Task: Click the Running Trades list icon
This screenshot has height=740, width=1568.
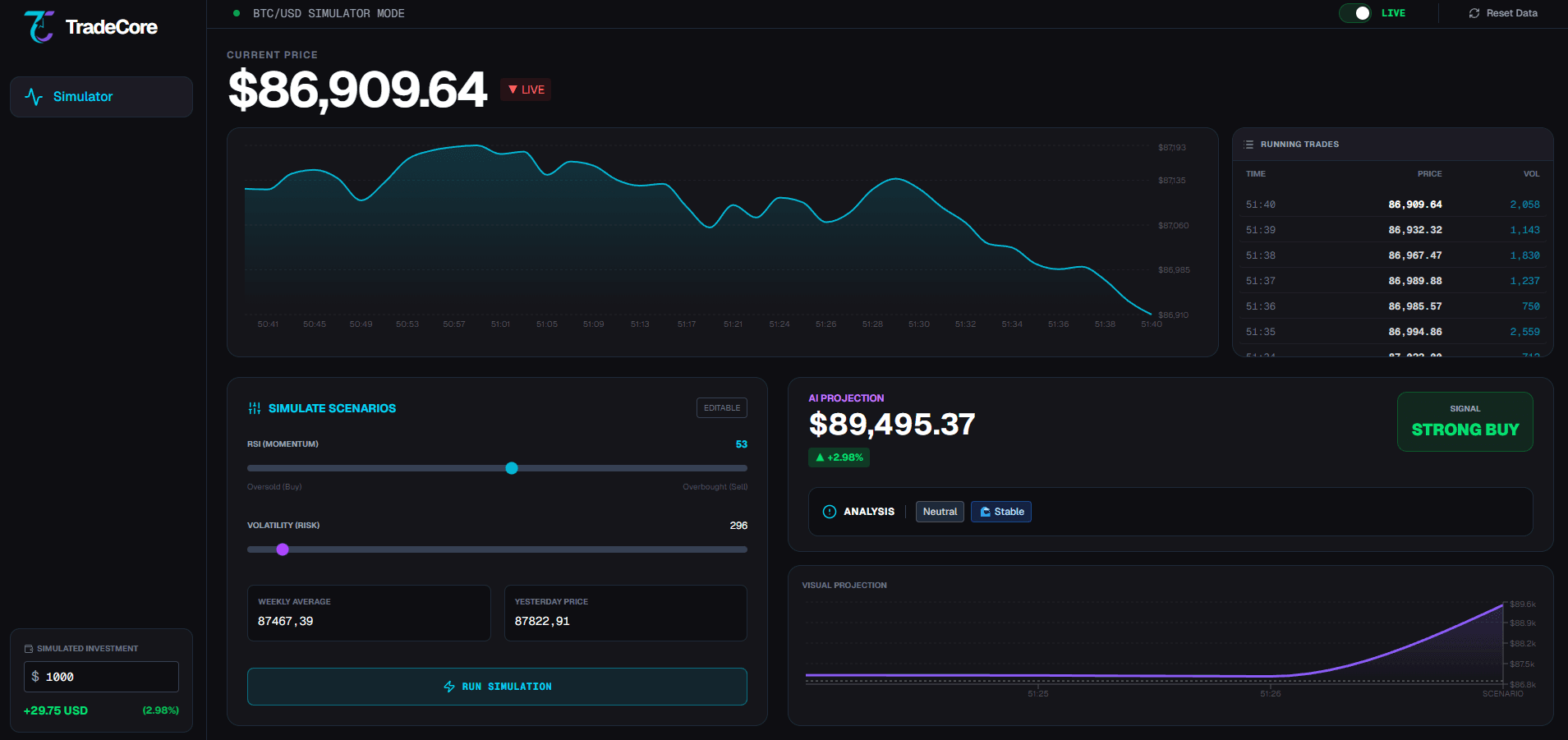Action: pos(1249,145)
